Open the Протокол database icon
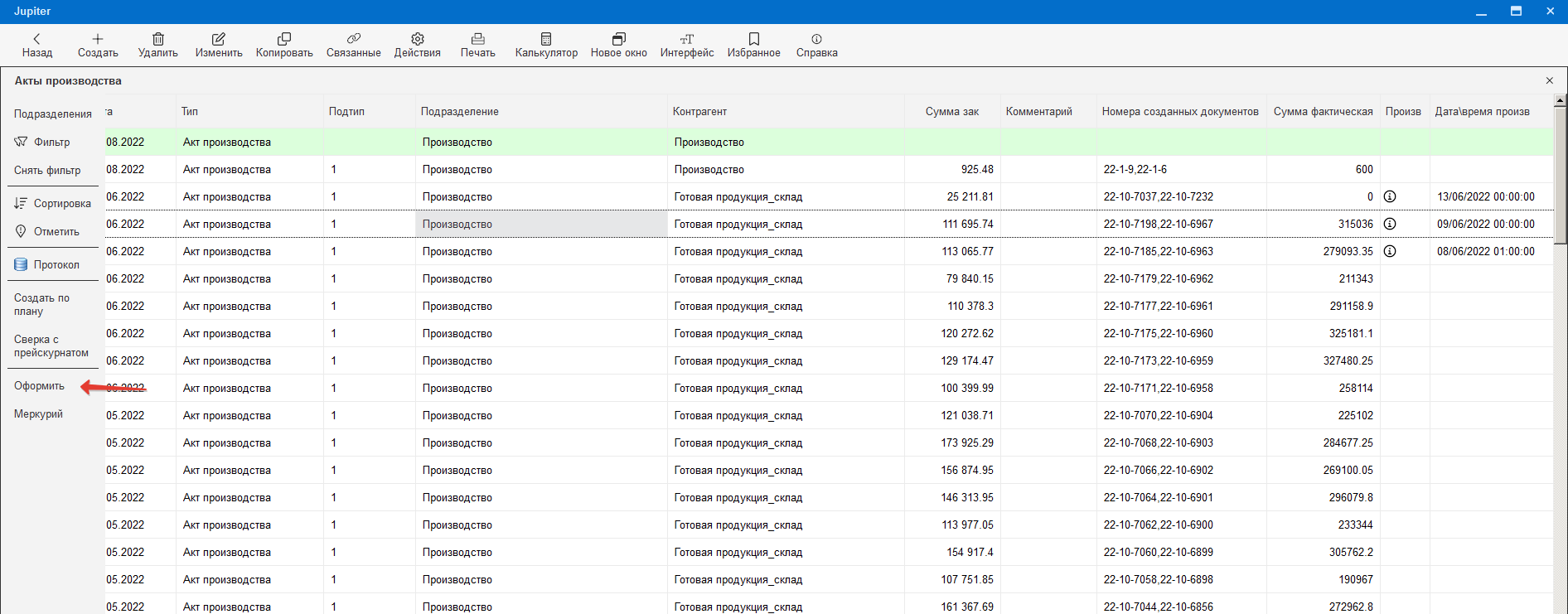This screenshot has height=614, width=1568. coord(21,264)
